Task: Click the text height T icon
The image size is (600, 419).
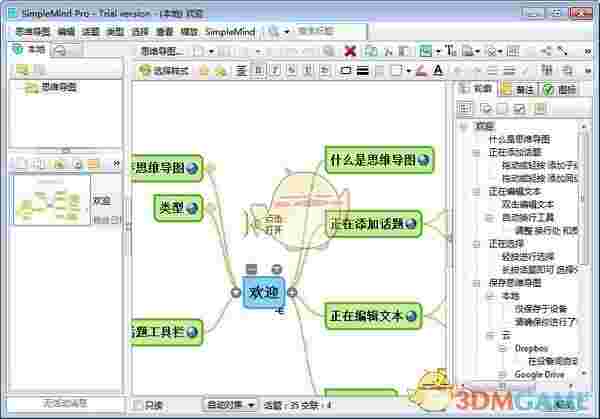Action: pos(450,51)
